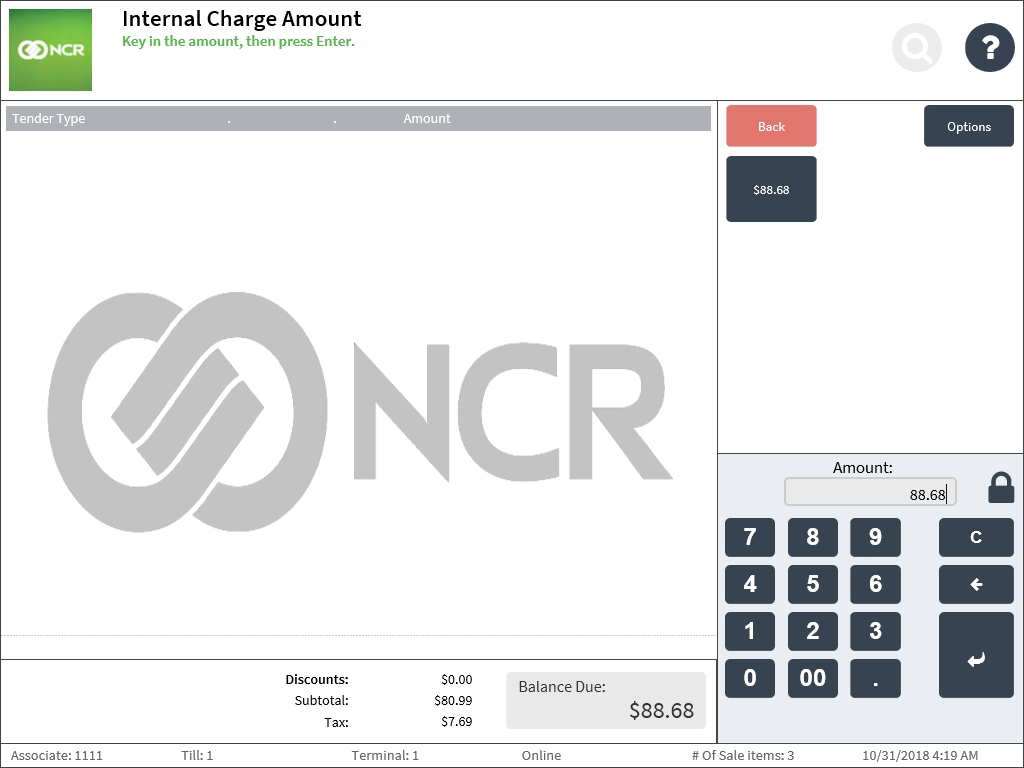Click the padlock icon beside Amount field
The image size is (1024, 768).
pyautogui.click(x=1000, y=488)
